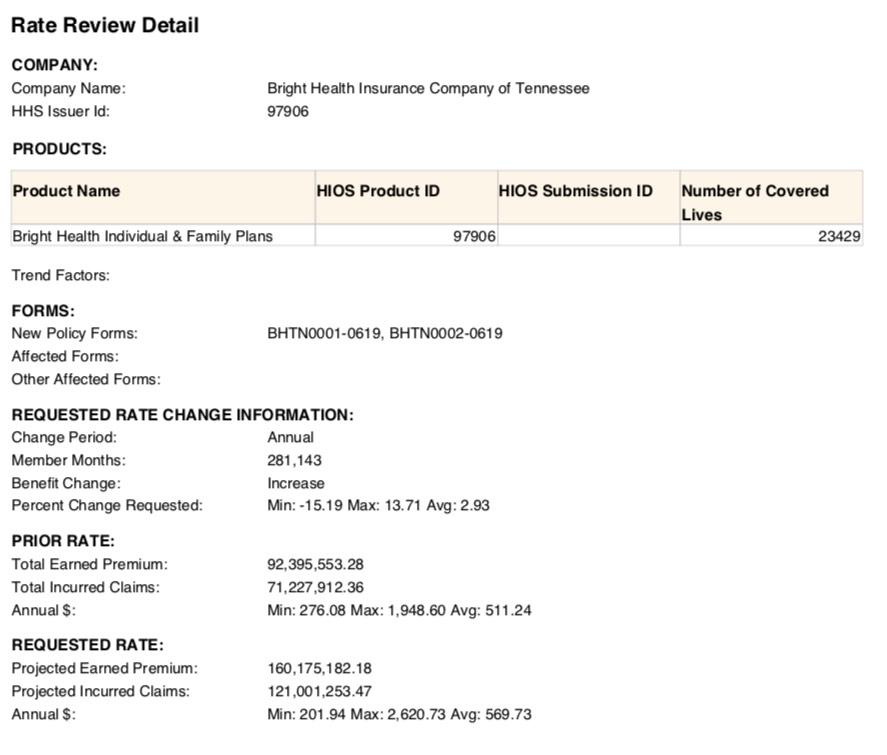The height and width of the screenshot is (755, 887).
Task: Select the Bright Health Individual & Family Plans cell
Action: [142, 236]
